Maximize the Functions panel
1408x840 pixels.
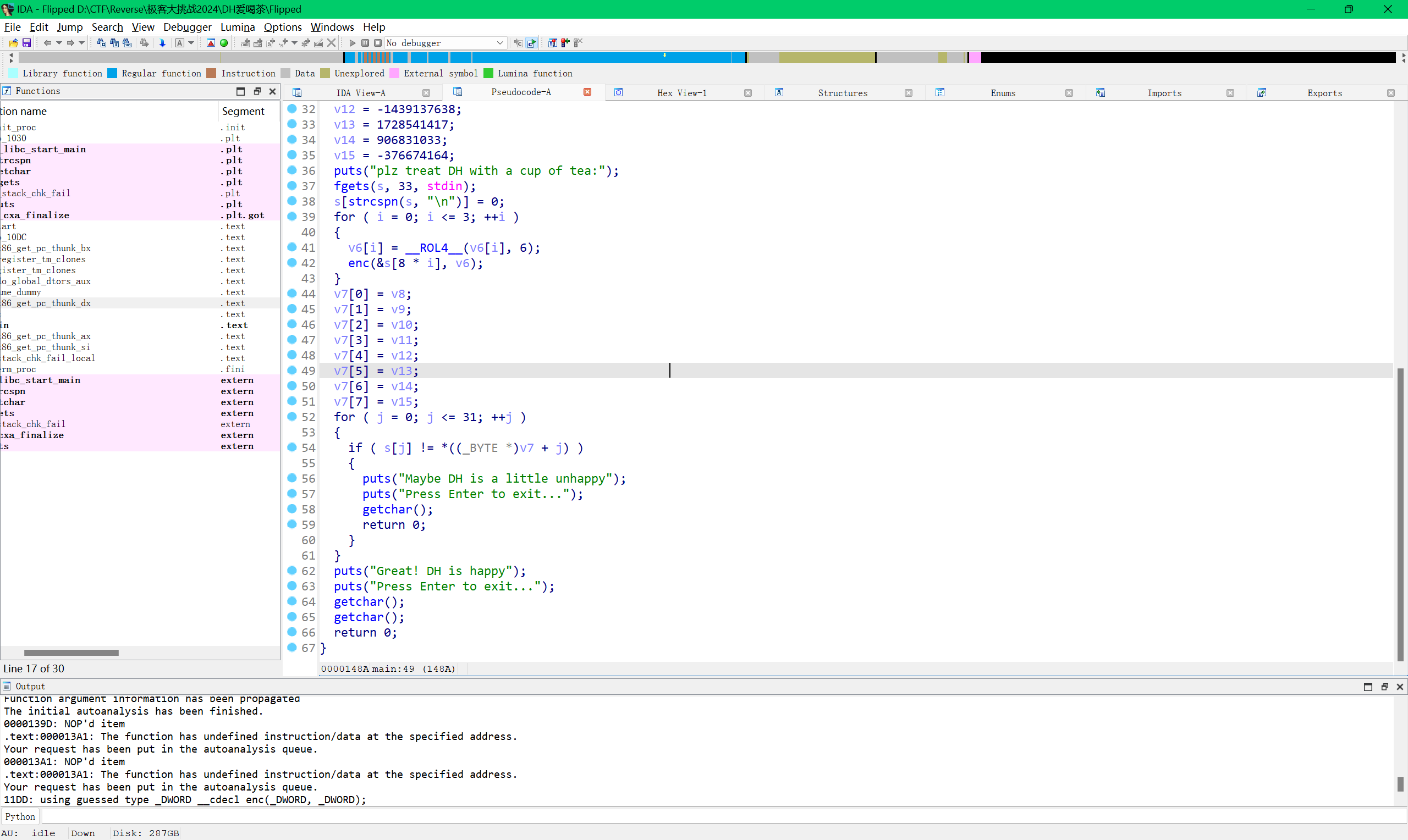(x=240, y=91)
